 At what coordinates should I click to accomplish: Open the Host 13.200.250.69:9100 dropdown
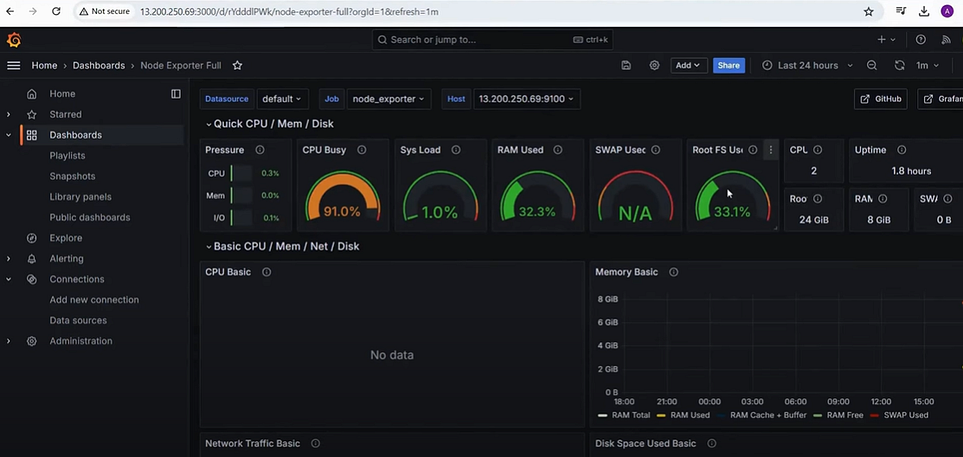[526, 99]
